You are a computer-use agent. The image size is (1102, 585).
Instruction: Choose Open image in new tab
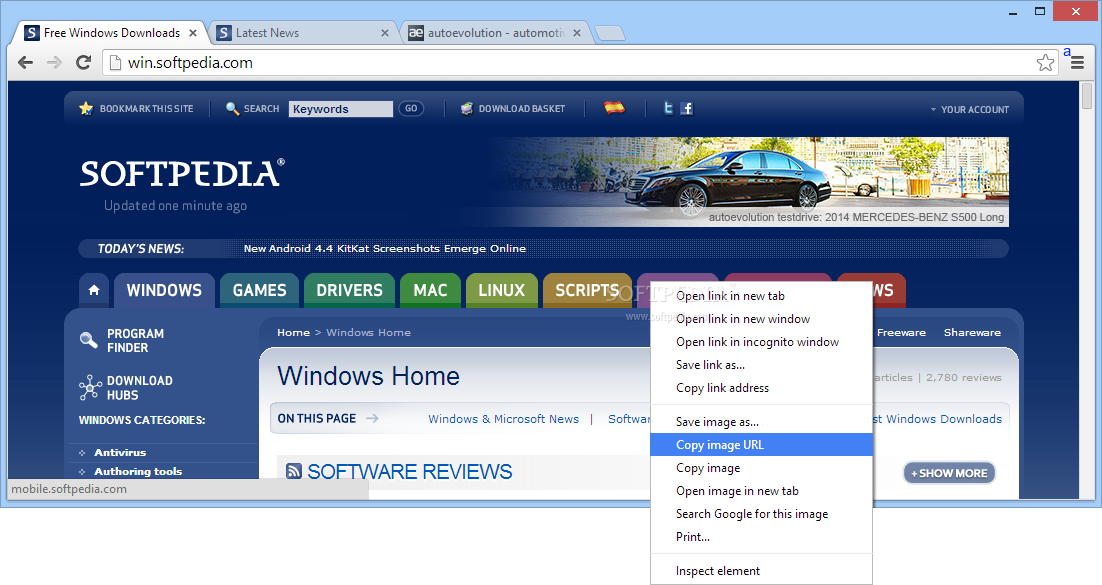click(x=761, y=491)
